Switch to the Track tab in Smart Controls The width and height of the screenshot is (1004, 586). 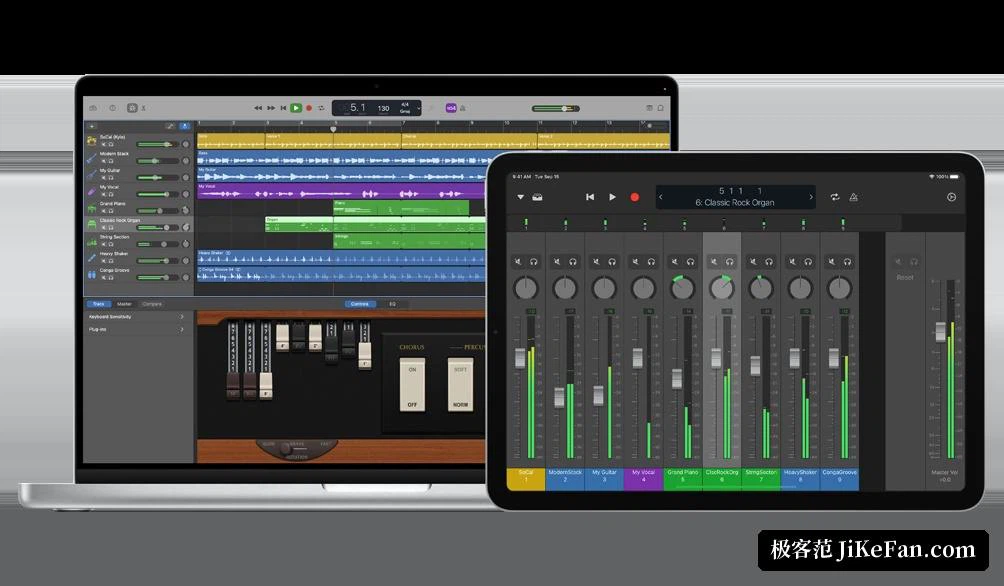[x=99, y=304]
